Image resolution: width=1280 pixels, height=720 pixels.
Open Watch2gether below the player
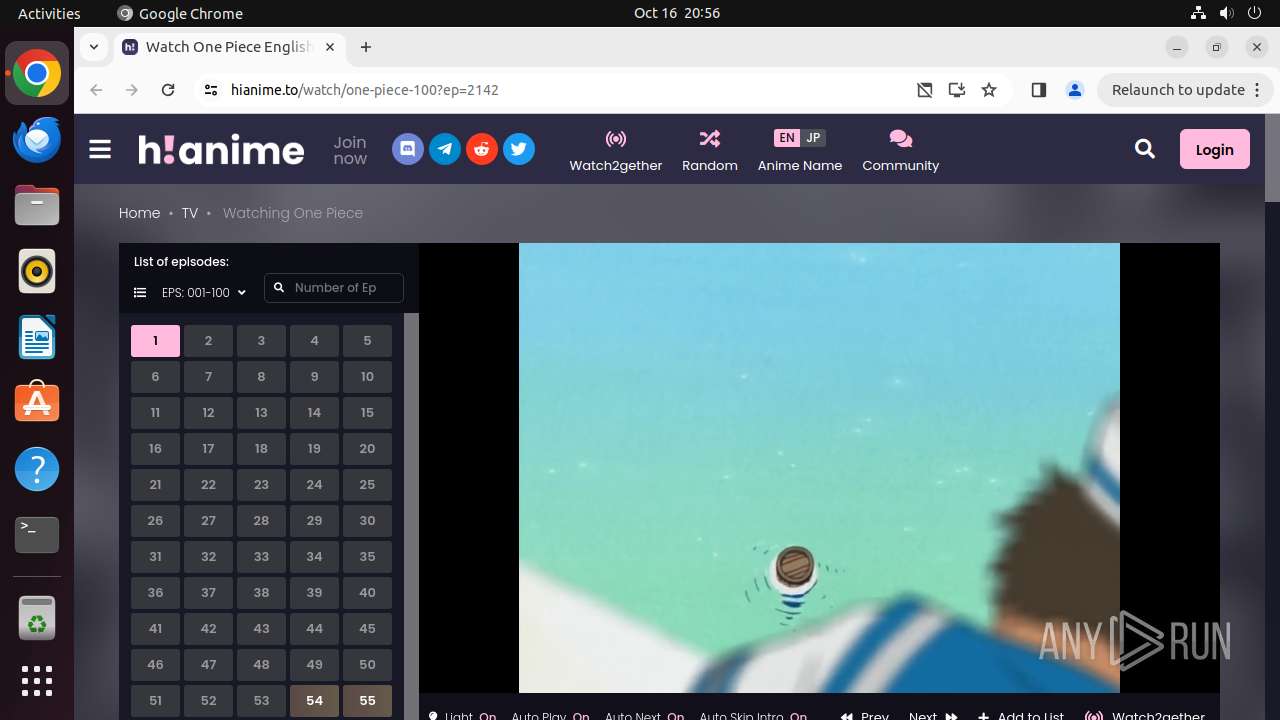pos(1145,714)
